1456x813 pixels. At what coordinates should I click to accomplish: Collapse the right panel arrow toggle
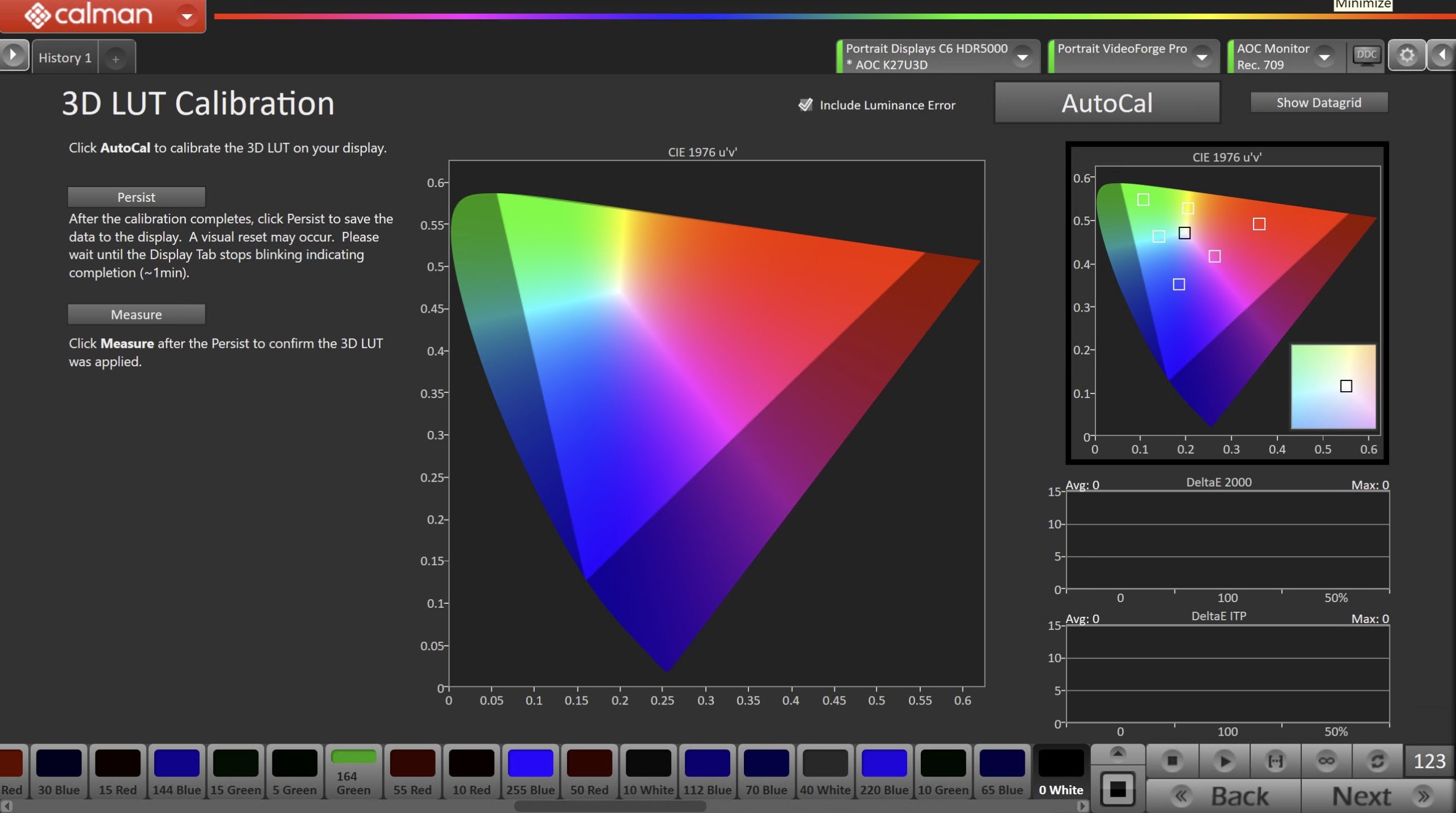tap(1442, 55)
